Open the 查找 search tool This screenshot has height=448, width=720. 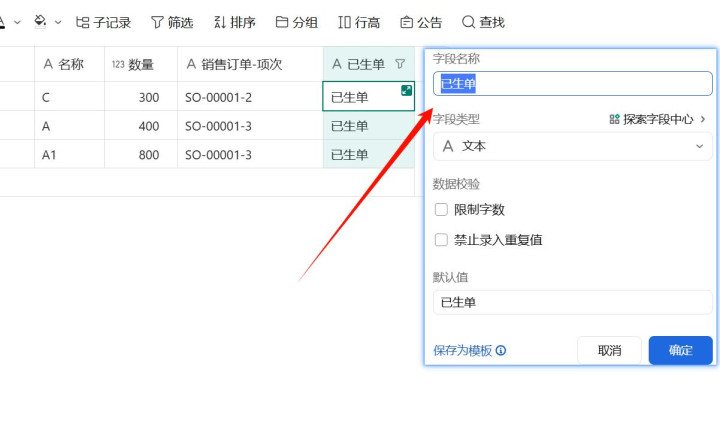484,22
